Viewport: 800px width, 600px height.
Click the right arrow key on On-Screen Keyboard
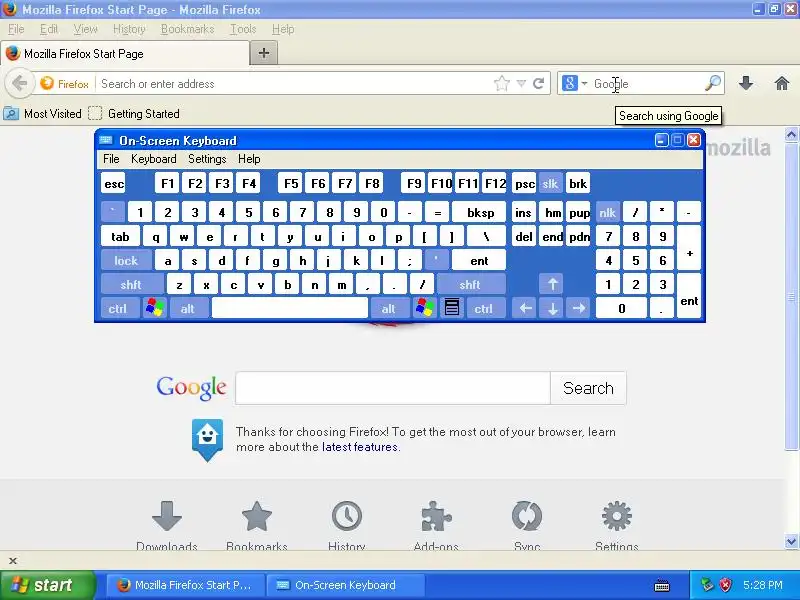pos(579,308)
